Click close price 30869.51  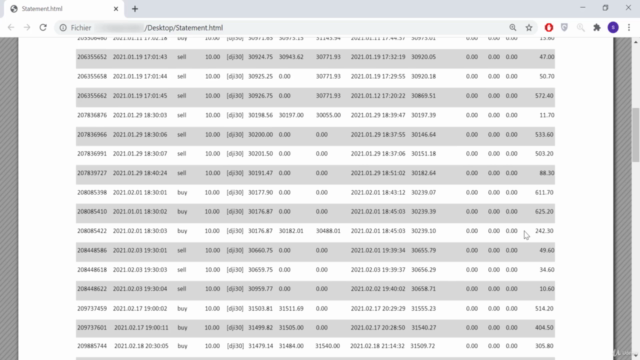pyautogui.click(x=423, y=96)
